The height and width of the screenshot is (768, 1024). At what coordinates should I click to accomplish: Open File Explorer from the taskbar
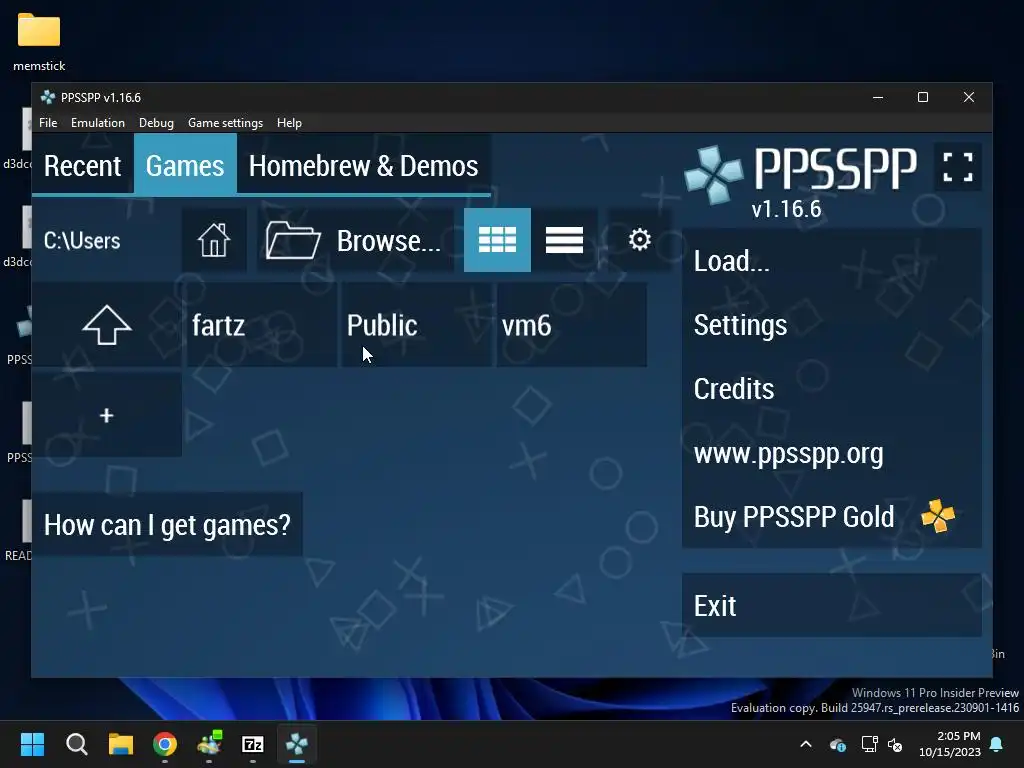[x=121, y=744]
